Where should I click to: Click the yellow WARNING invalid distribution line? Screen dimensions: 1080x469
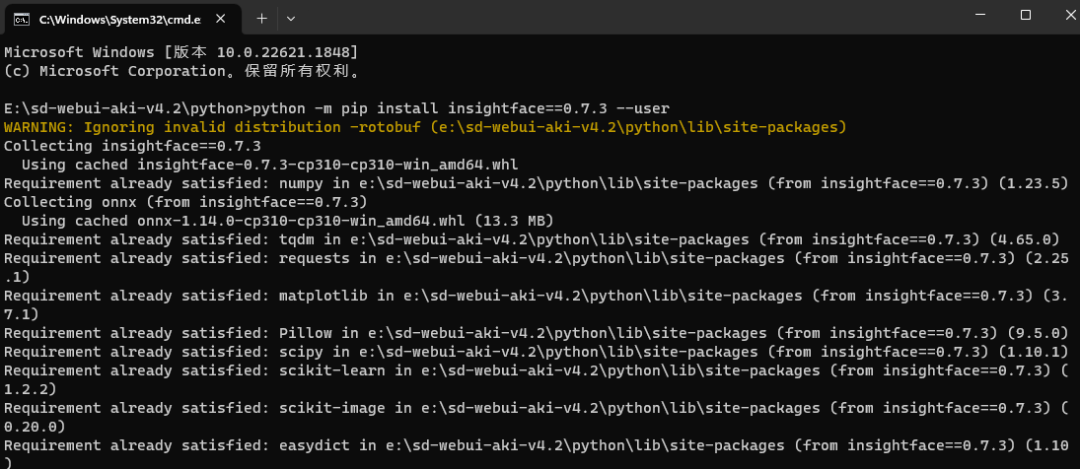[x=425, y=127]
